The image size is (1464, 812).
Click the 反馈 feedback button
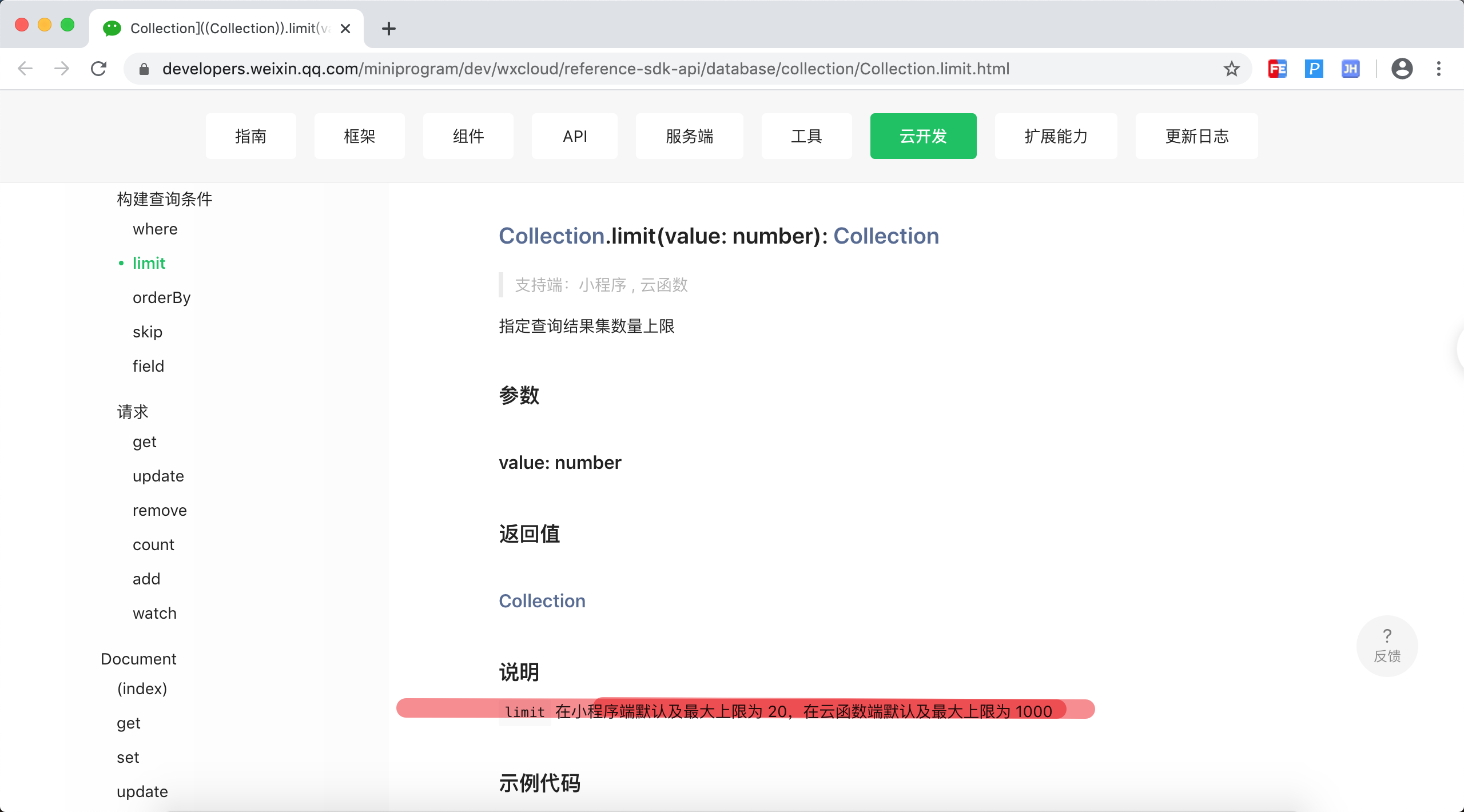tap(1387, 646)
